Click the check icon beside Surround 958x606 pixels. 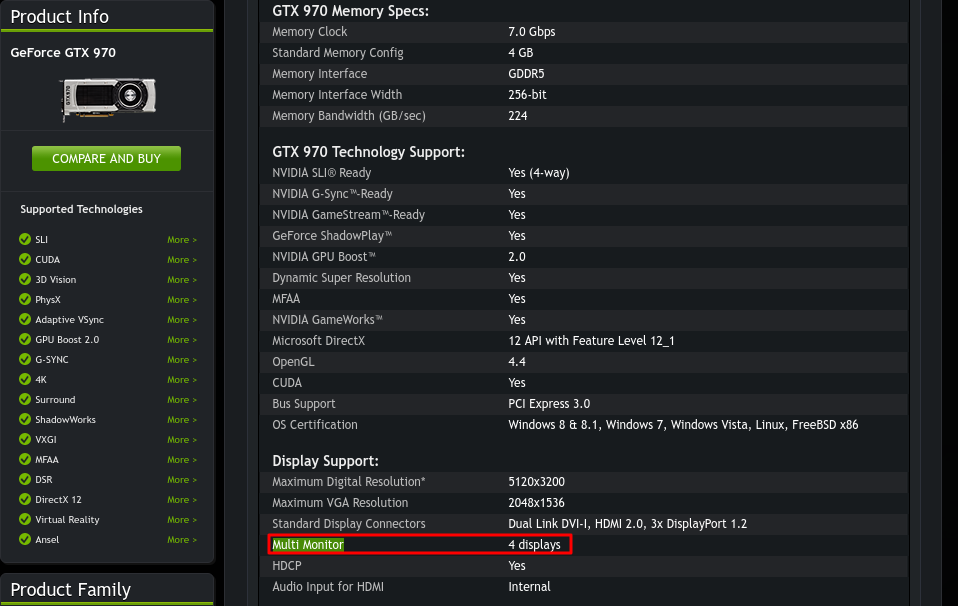(25, 400)
